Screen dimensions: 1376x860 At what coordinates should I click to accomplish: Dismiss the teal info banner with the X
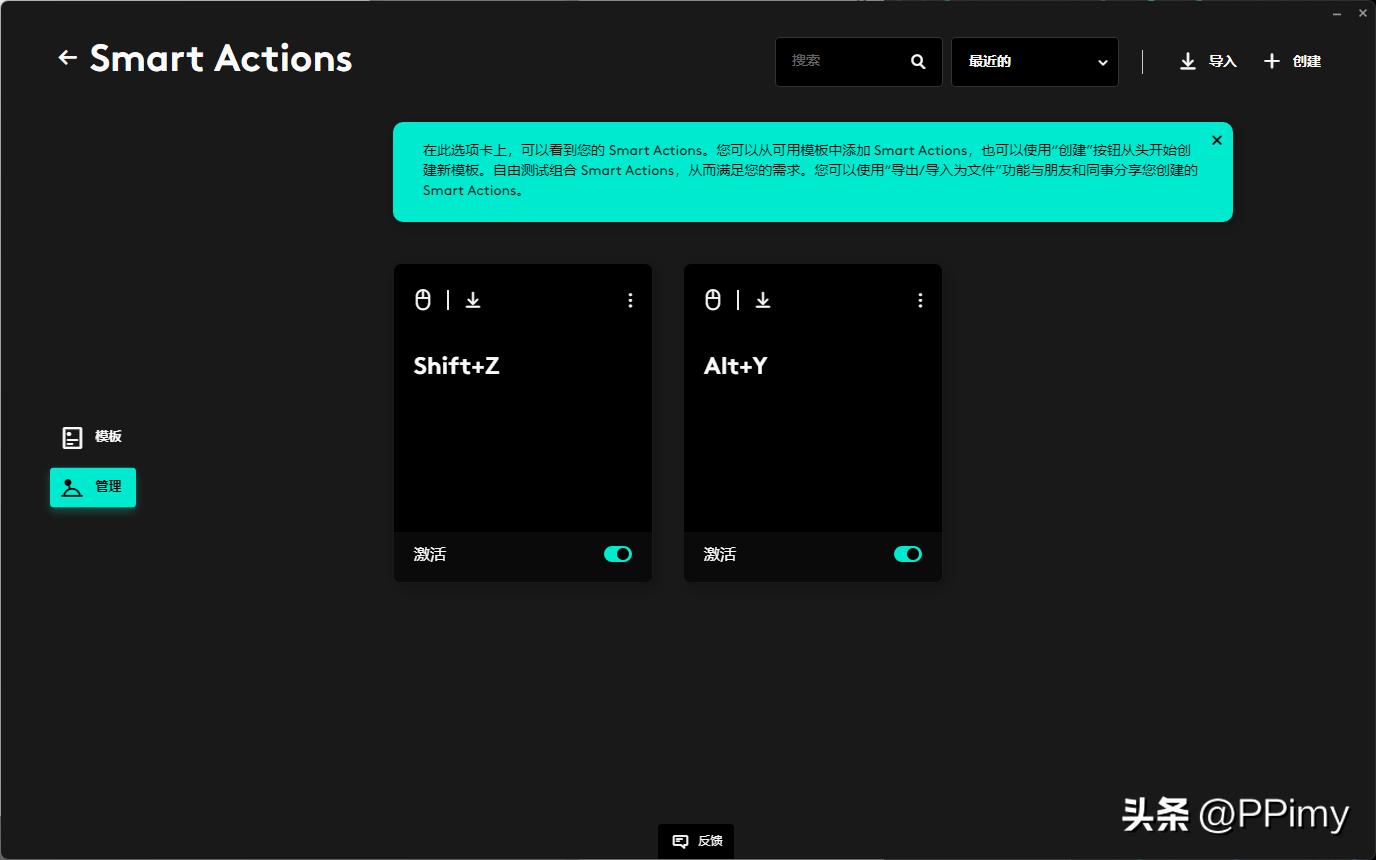[x=1217, y=140]
